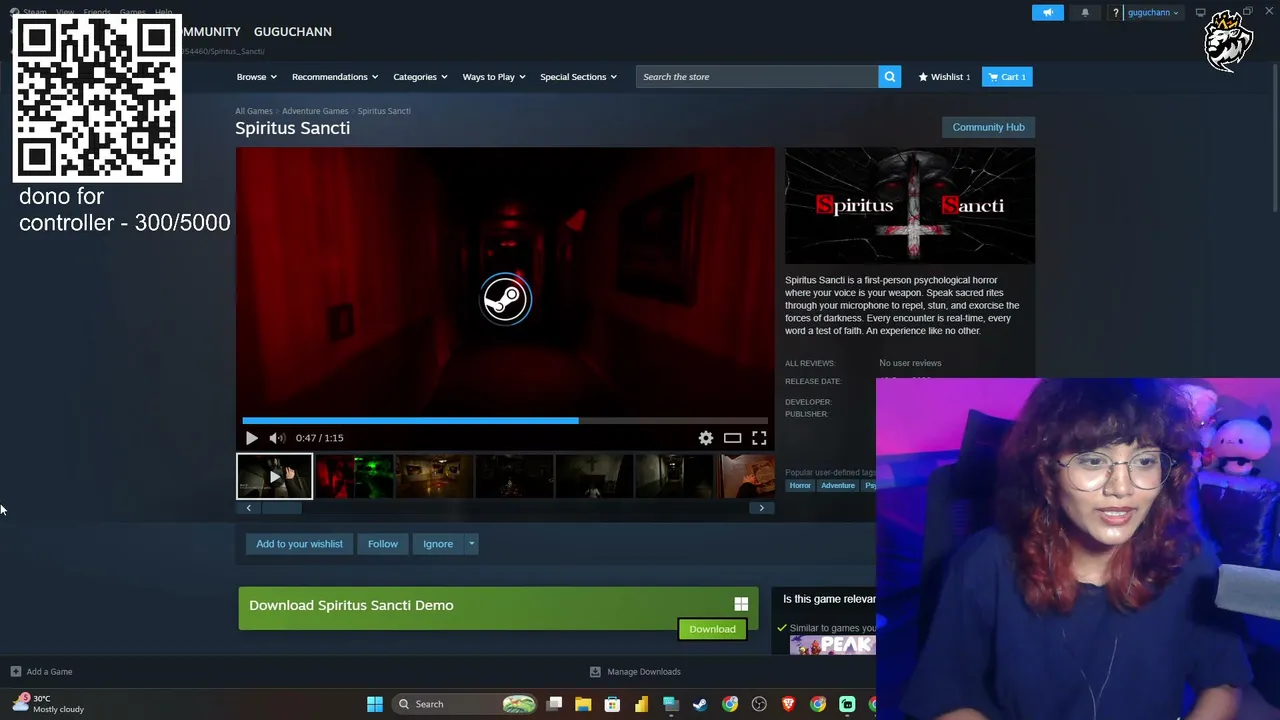Open Microsoft Store from the taskbar

(x=612, y=704)
